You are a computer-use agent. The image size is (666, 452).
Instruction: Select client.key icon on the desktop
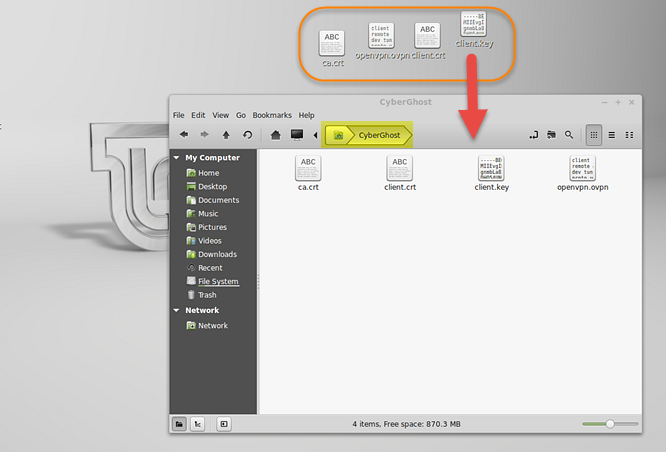(474, 29)
